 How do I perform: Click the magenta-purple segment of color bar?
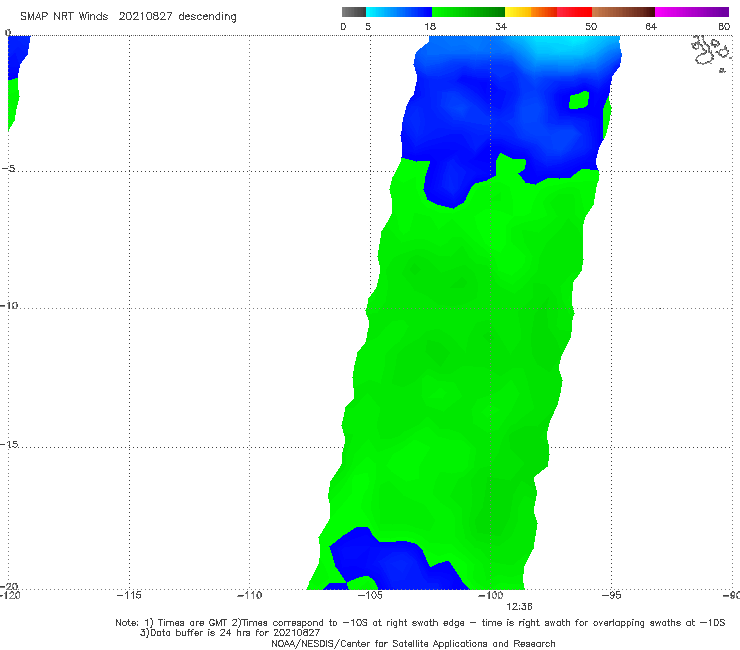click(692, 12)
